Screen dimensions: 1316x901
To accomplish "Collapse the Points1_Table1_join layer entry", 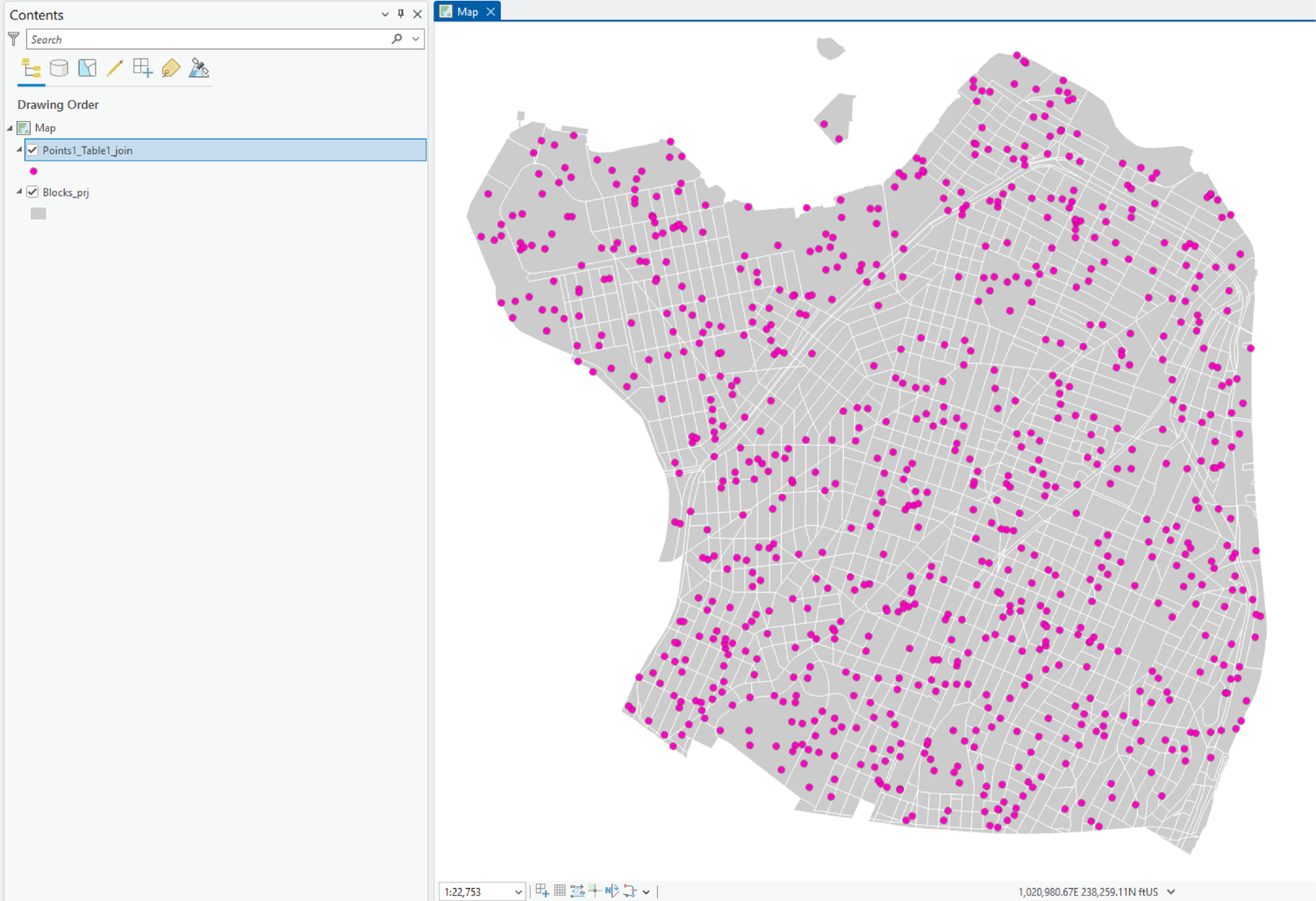I will pyautogui.click(x=18, y=150).
